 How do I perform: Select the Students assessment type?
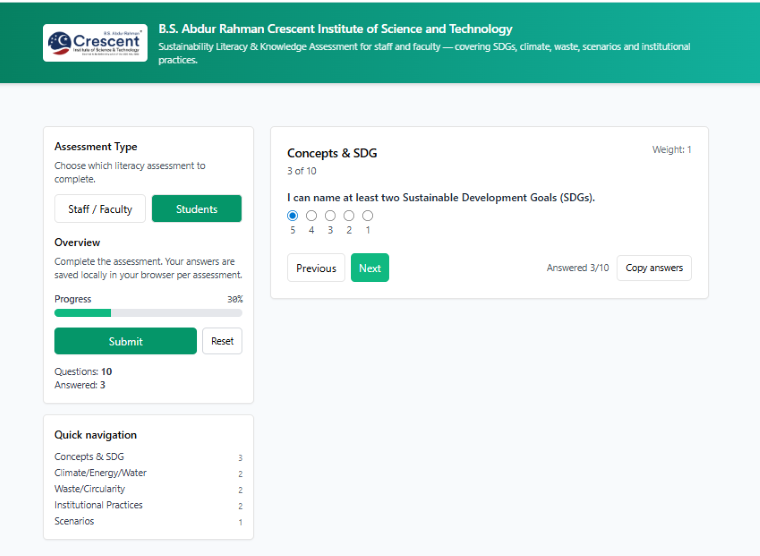(196, 209)
